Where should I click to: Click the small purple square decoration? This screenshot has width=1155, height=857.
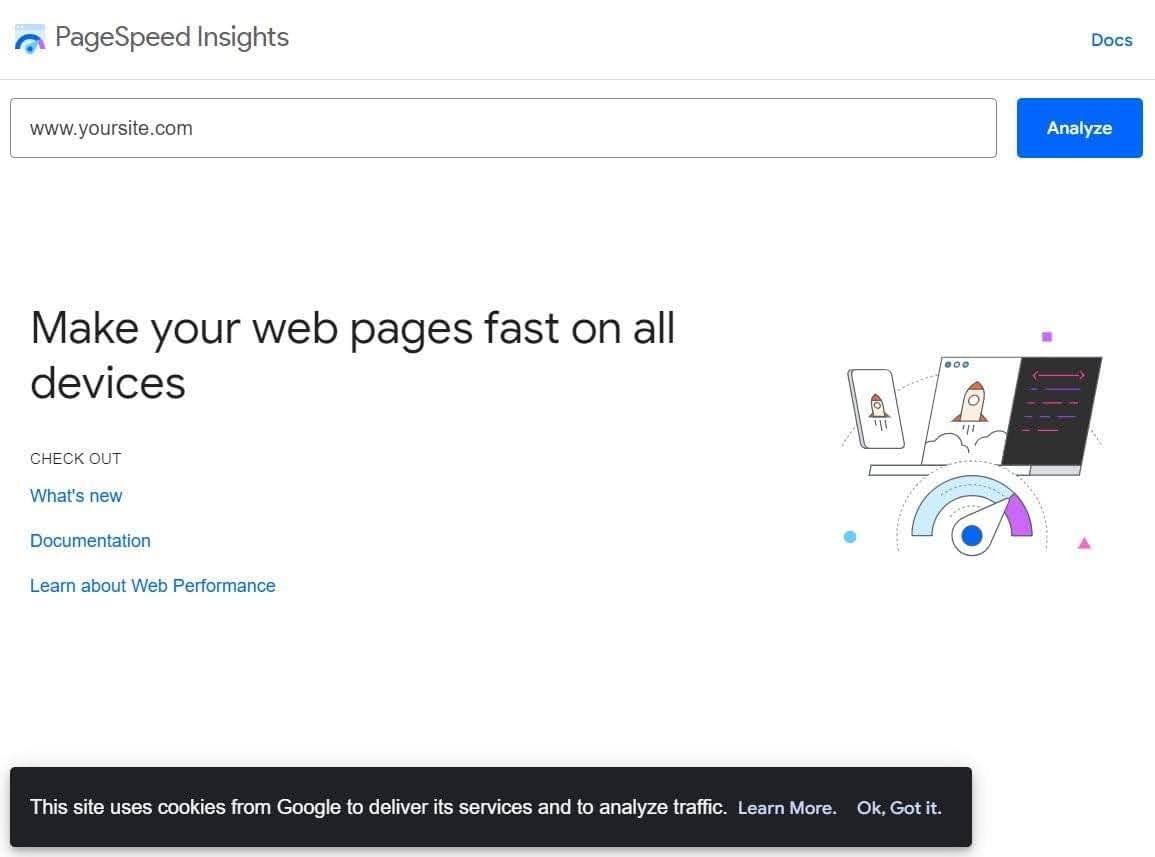point(1047,337)
